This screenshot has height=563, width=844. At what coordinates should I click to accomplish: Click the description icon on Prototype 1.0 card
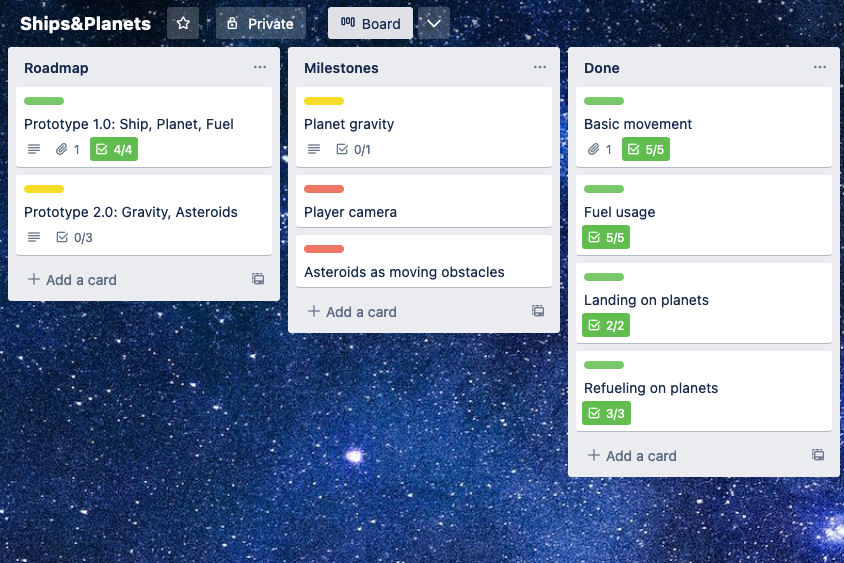34,149
